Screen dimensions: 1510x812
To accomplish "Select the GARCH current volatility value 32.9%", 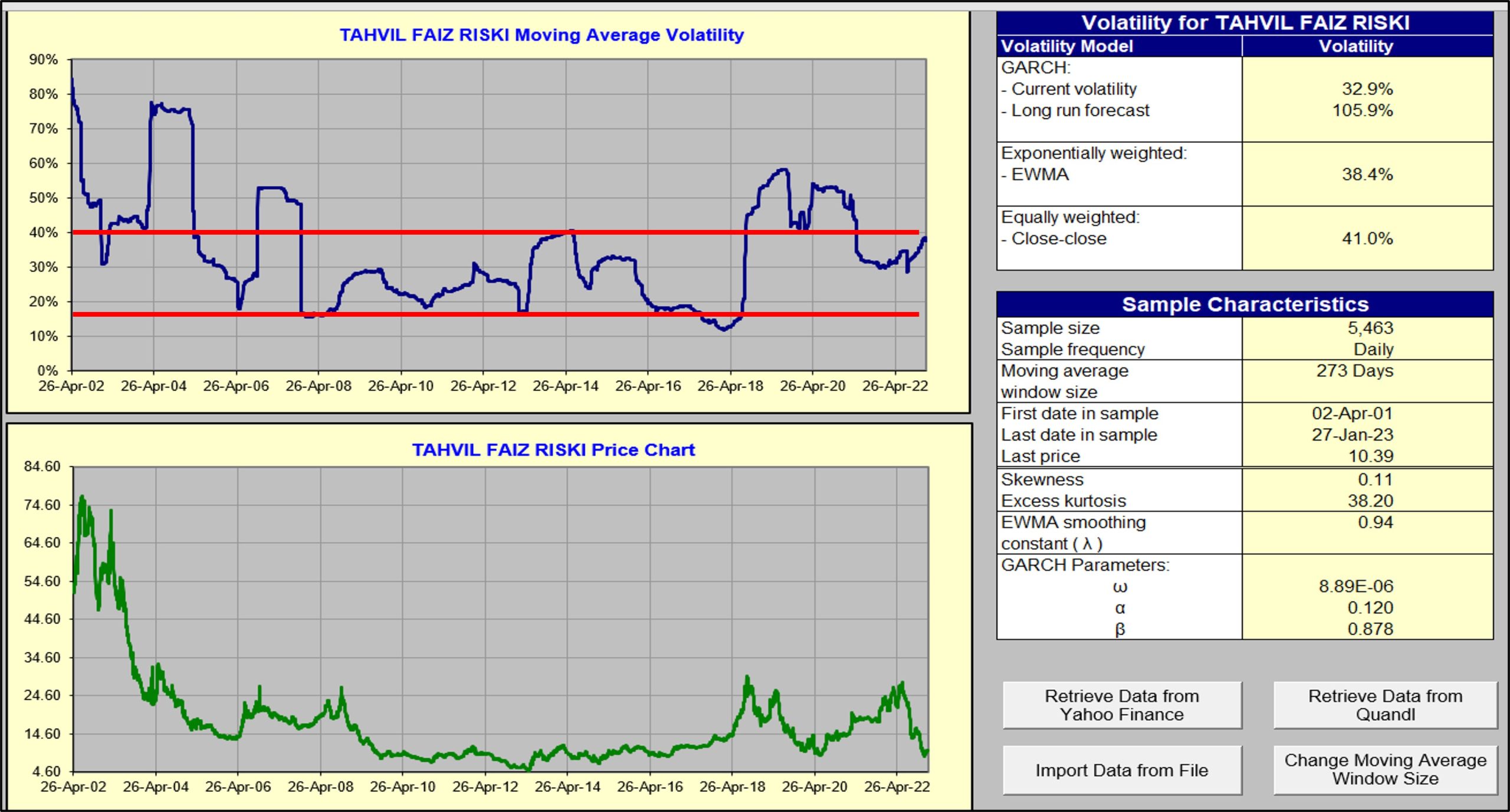I will [x=1367, y=89].
